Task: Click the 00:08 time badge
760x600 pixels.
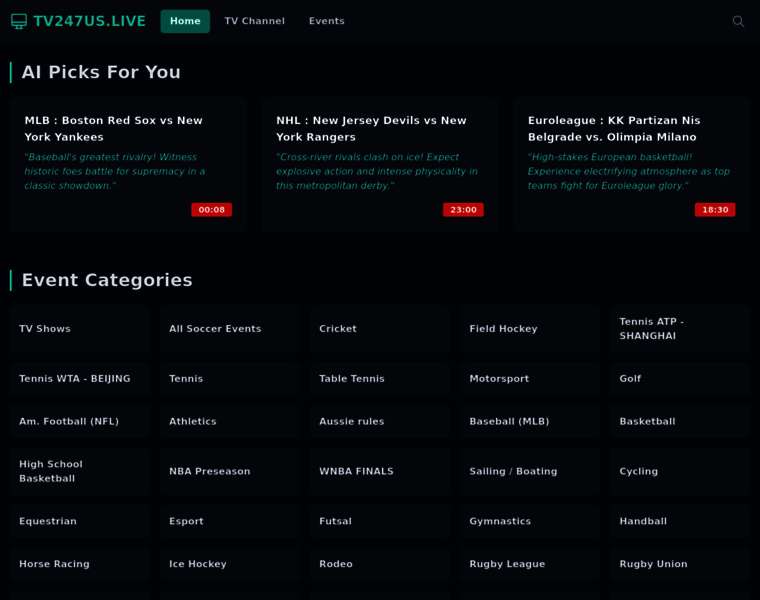Action: pos(211,210)
